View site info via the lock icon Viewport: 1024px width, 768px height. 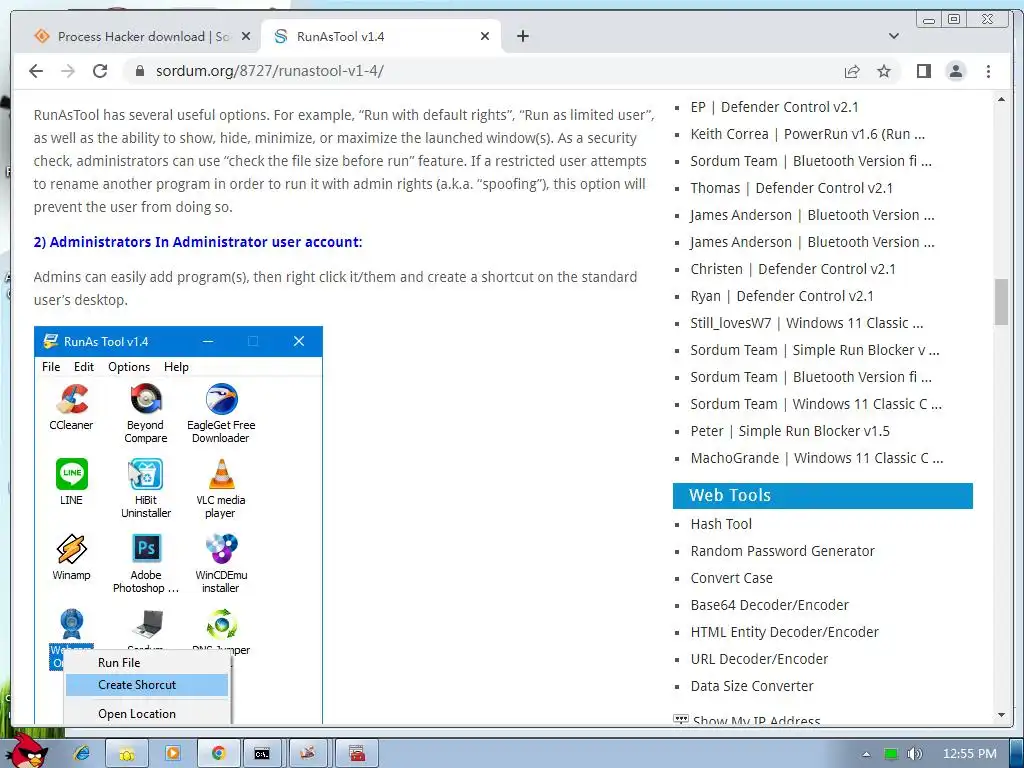[x=139, y=71]
